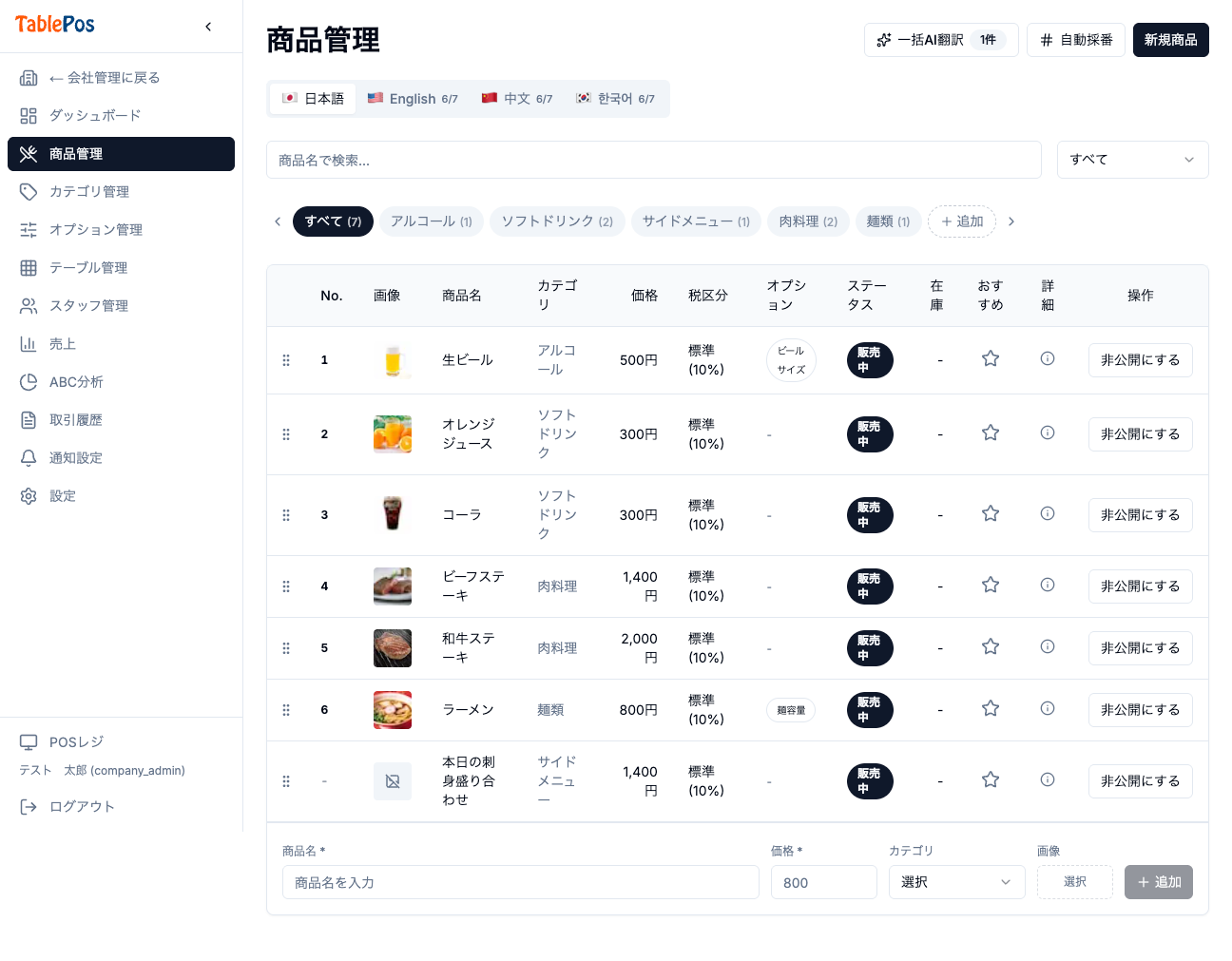Screen dimensions: 1232x961
Task: Toggle recommended star for ビーフステーキ
Action: click(991, 585)
